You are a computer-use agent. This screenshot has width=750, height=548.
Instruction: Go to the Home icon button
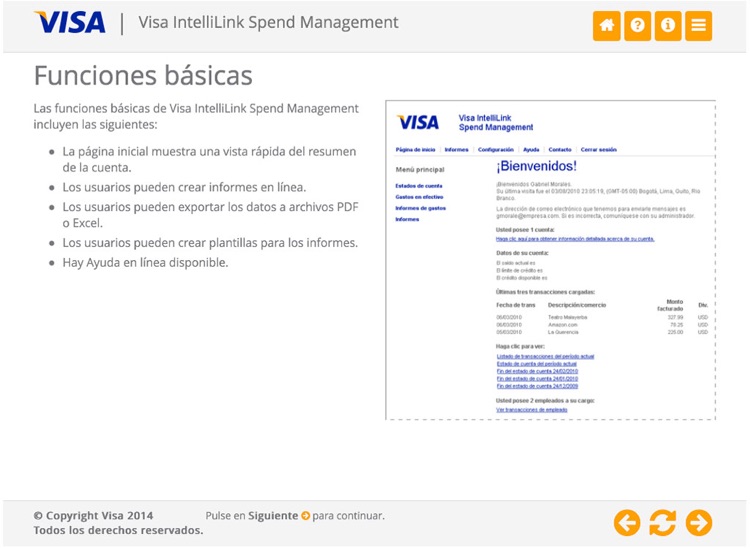(x=607, y=25)
